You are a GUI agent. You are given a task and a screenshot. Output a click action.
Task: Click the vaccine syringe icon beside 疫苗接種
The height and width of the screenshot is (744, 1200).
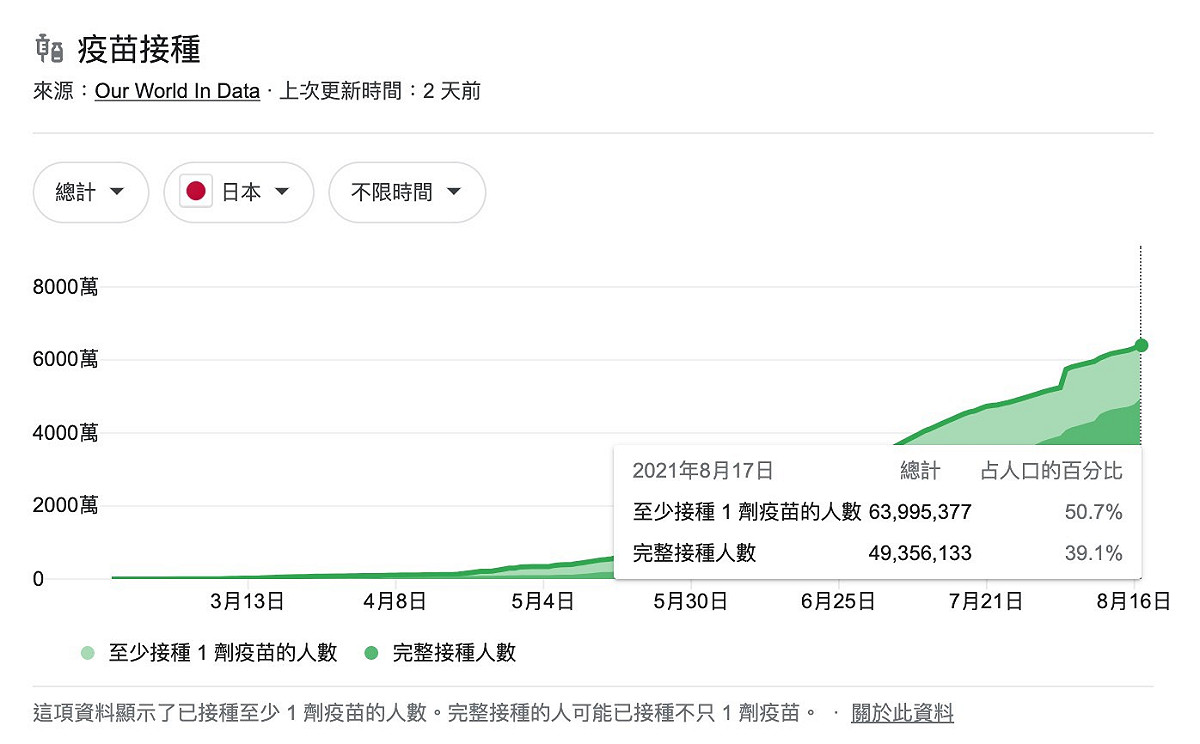click(x=48, y=47)
